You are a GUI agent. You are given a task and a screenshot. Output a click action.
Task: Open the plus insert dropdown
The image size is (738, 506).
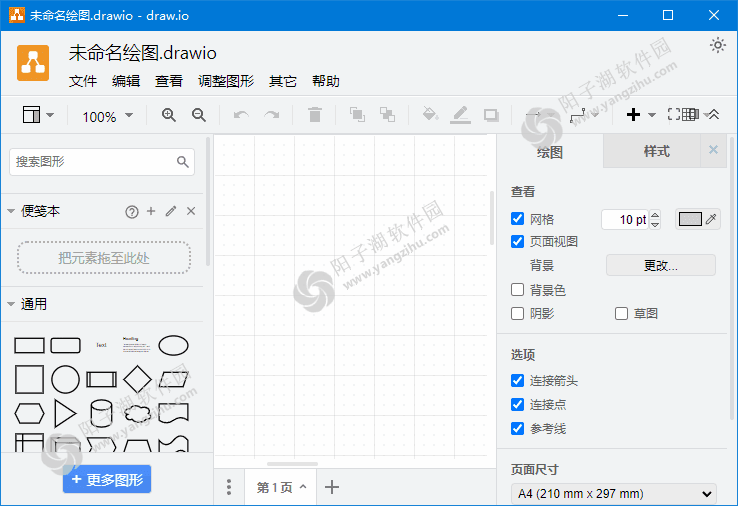[641, 114]
